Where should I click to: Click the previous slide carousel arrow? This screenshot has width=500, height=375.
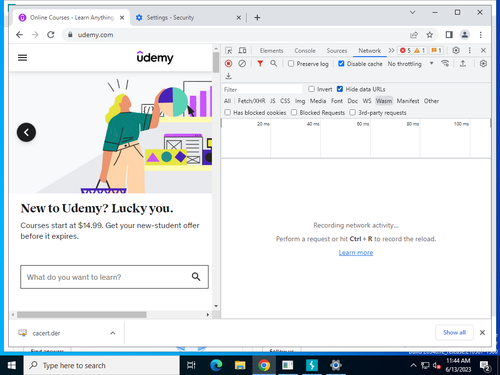[26, 132]
